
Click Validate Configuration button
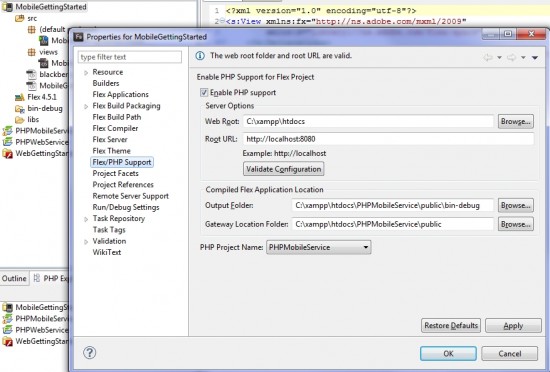tap(283, 169)
